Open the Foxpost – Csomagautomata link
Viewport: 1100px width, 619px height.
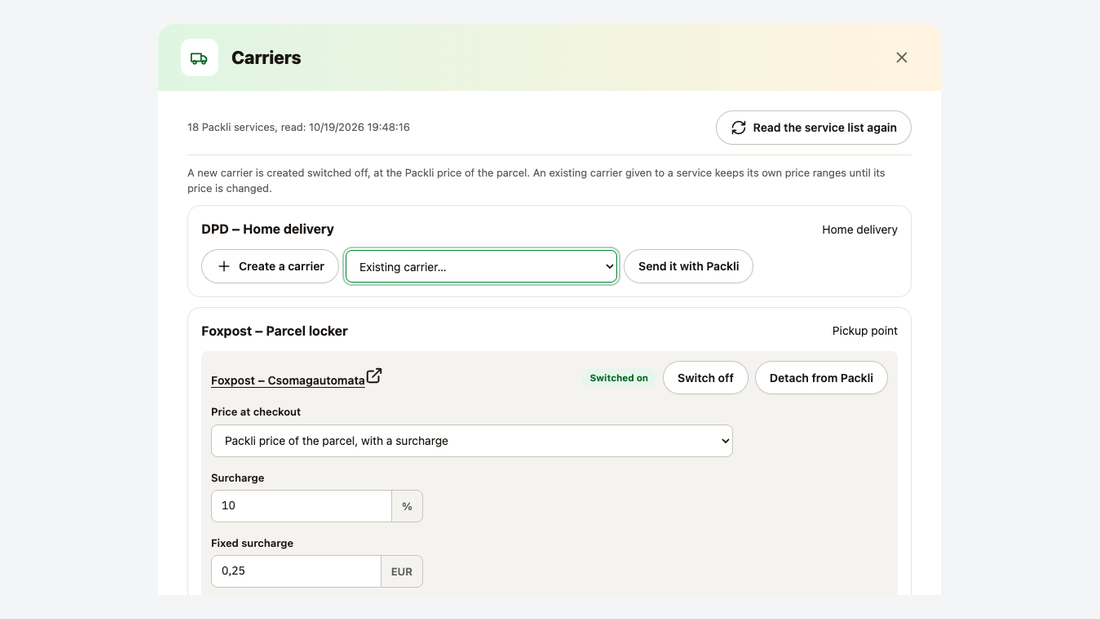click(x=288, y=380)
